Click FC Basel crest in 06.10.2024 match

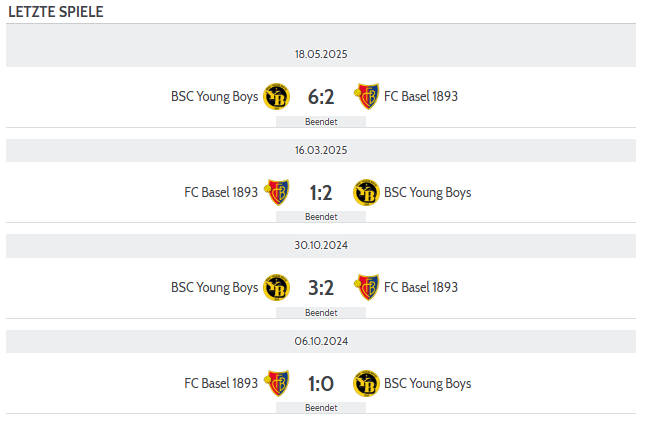point(276,383)
